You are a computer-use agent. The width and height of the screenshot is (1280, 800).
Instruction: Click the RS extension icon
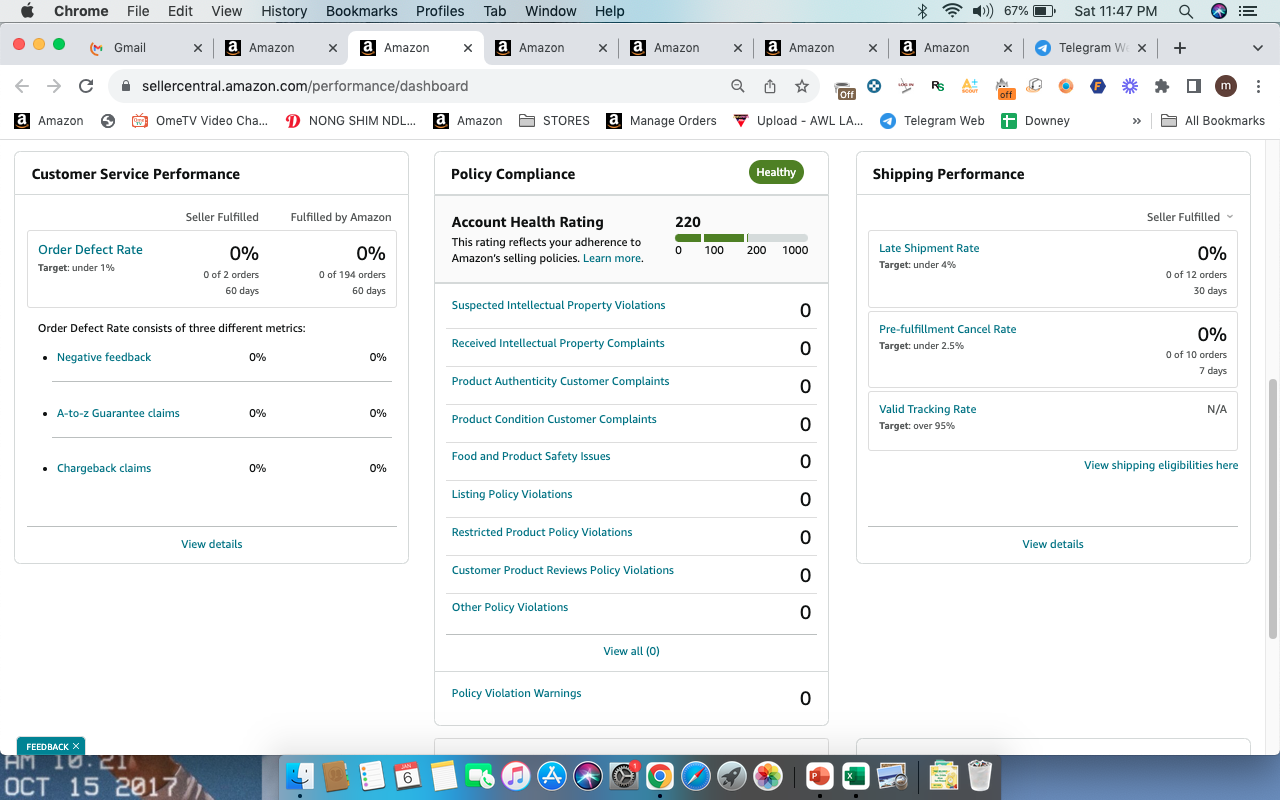938,86
